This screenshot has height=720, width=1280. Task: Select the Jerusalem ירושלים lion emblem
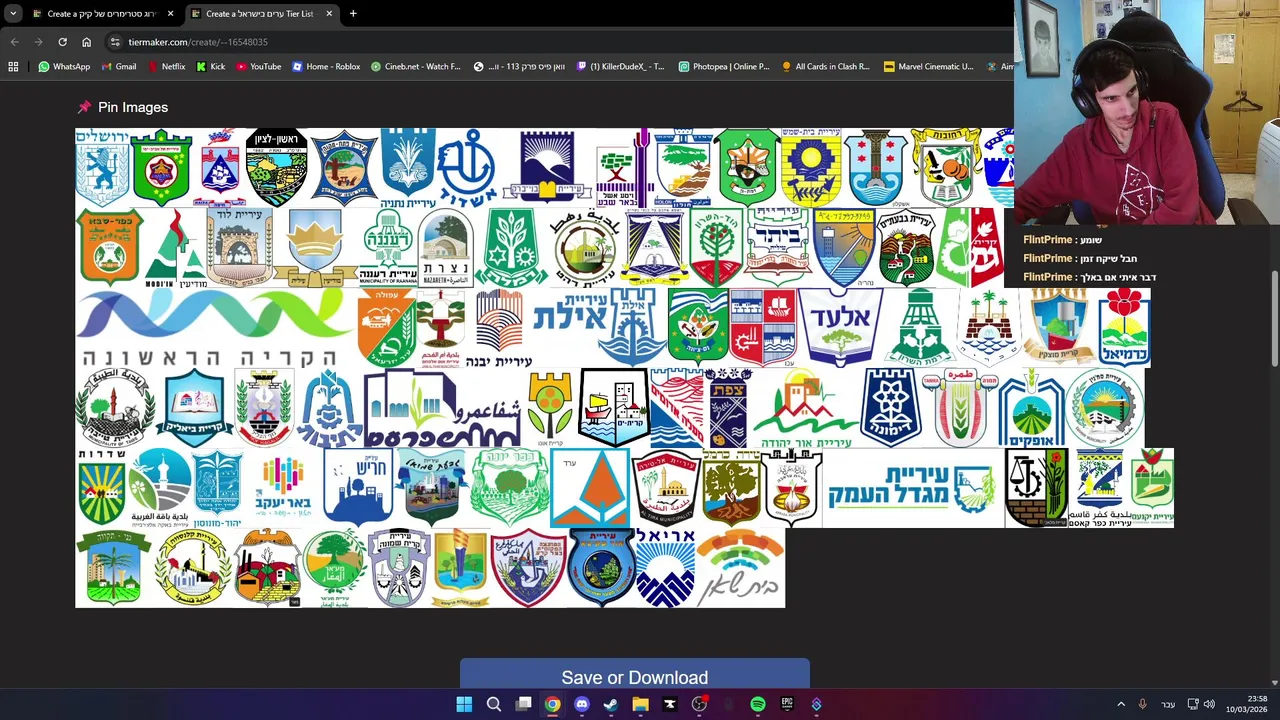[103, 168]
